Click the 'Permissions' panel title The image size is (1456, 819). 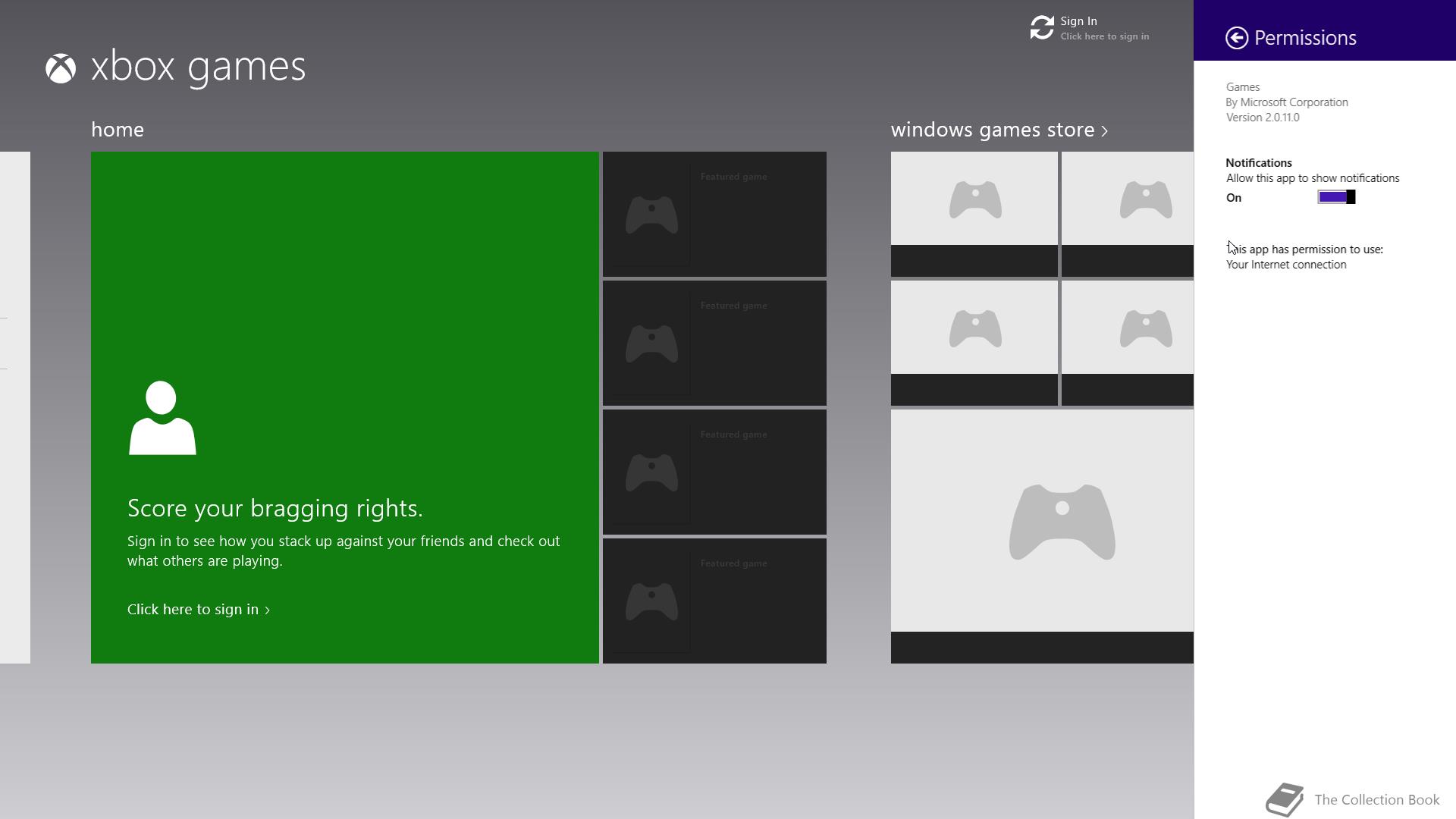(x=1305, y=38)
